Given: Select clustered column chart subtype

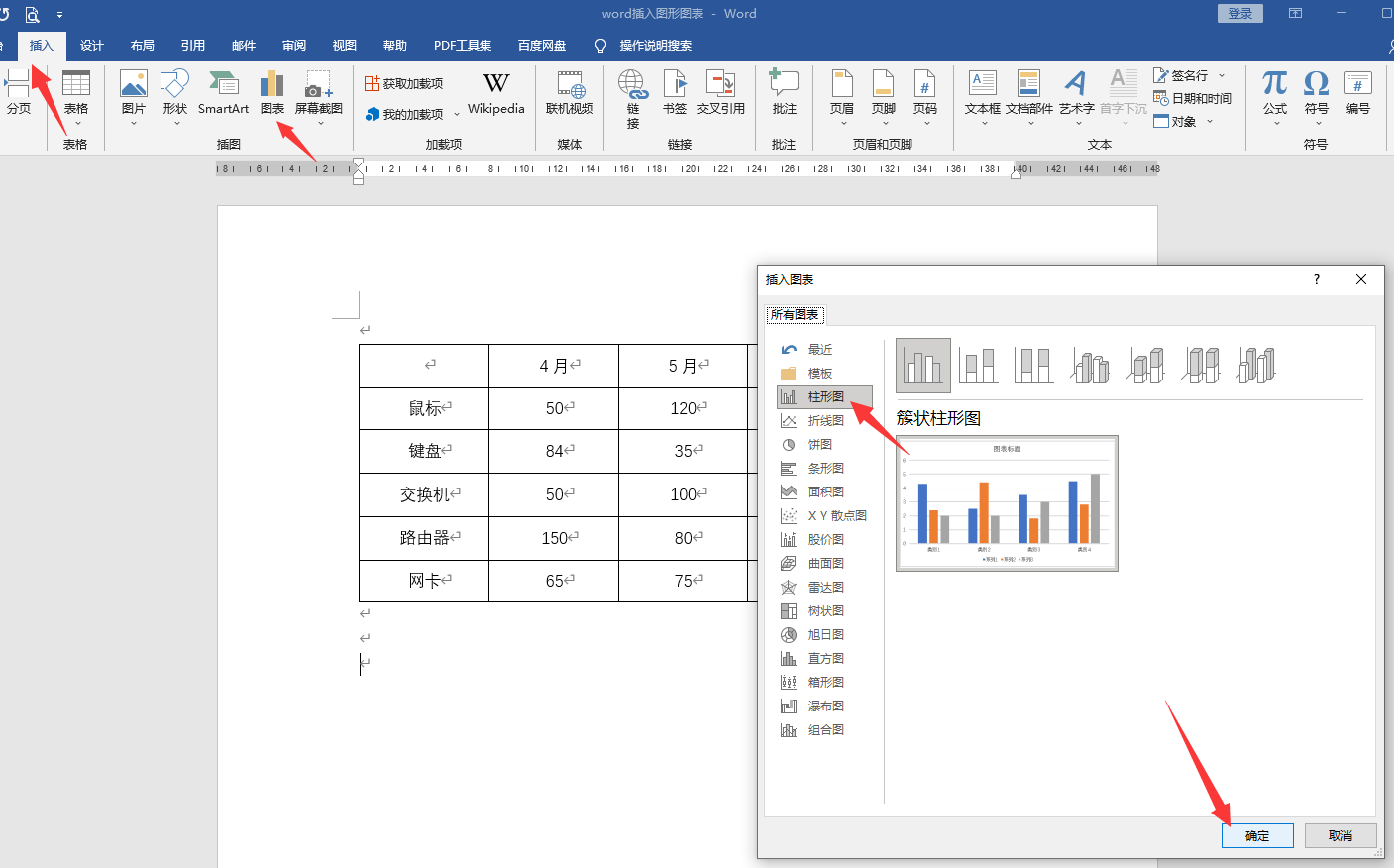Looking at the screenshot, I should point(923,366).
